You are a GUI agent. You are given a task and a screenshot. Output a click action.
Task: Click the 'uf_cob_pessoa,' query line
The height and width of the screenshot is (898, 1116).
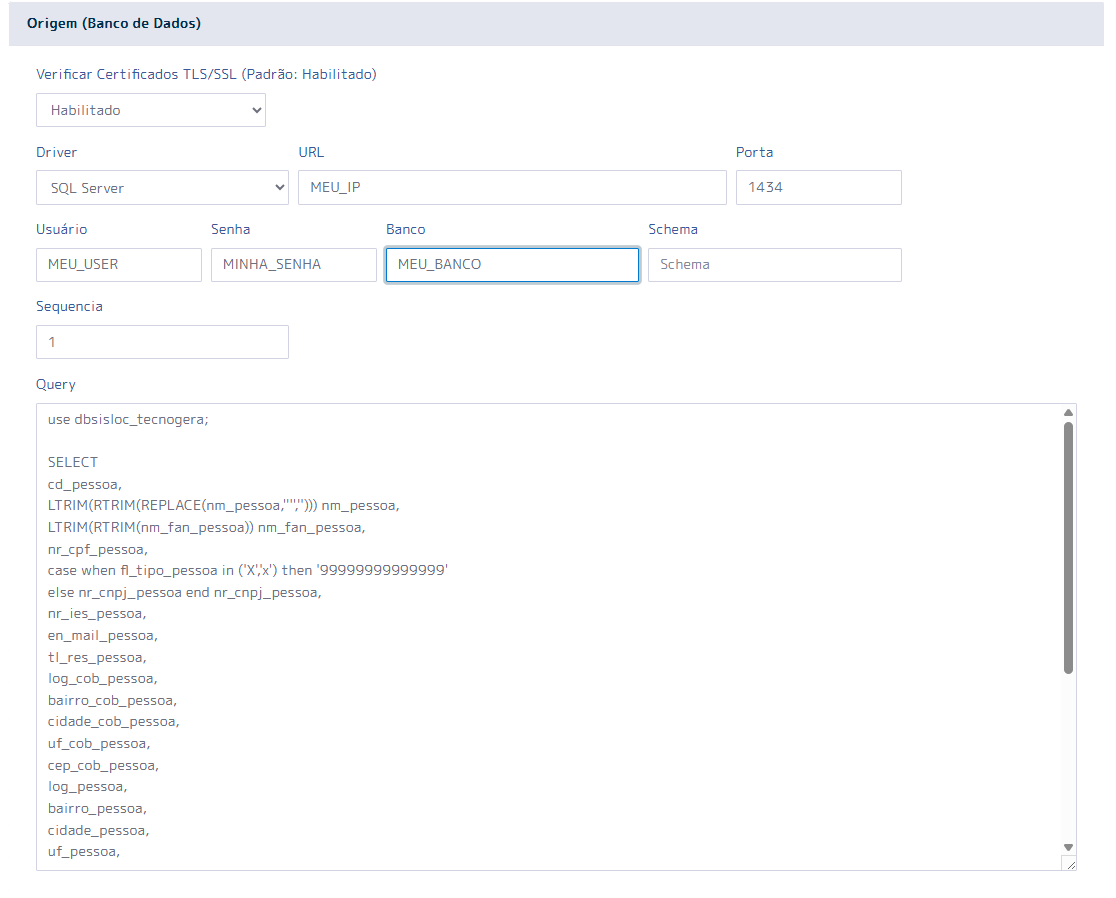(x=99, y=744)
